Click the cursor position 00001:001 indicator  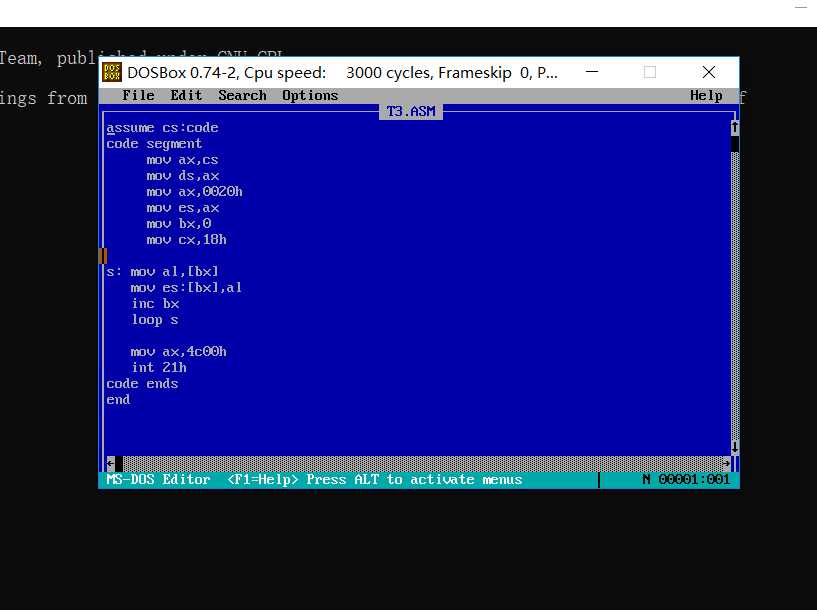click(694, 479)
